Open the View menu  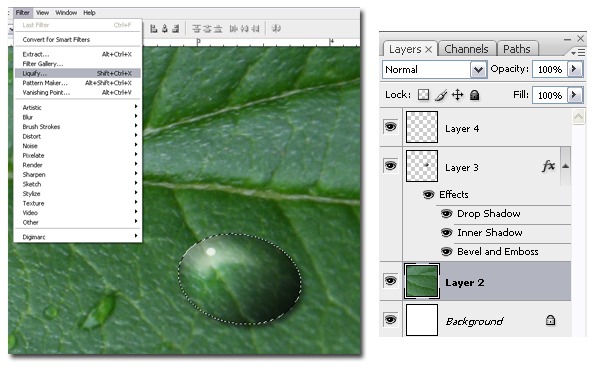tap(42, 13)
